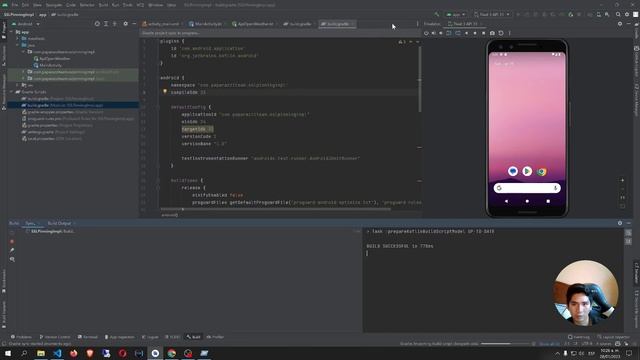Tap the Google search bar on emulator
Screen dimensions: 640x360
tap(527, 188)
